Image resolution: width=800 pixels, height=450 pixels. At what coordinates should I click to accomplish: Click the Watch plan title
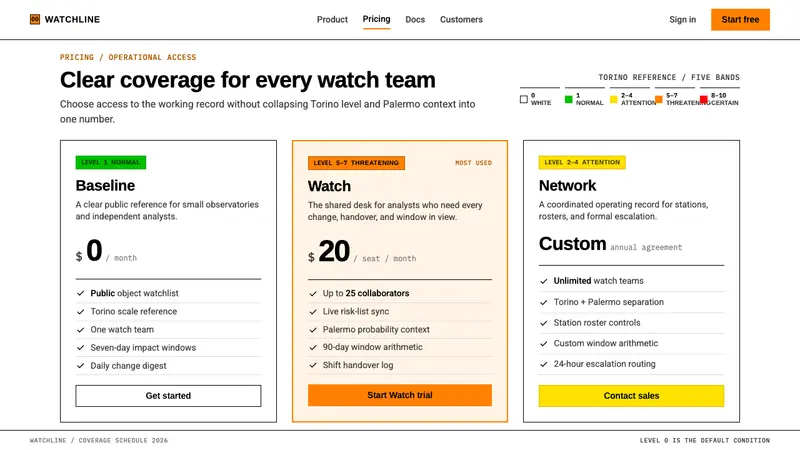(329, 186)
